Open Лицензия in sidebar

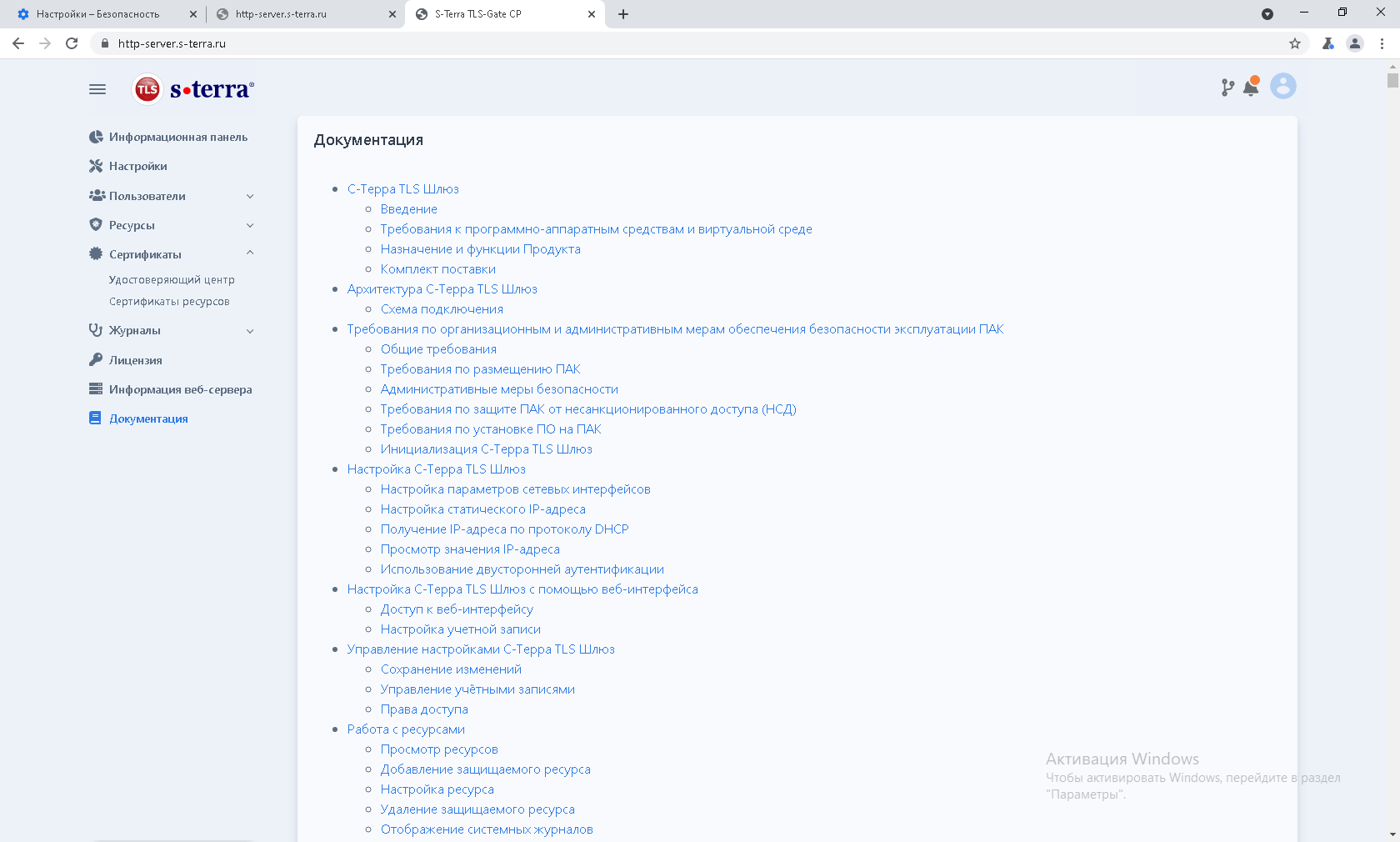point(136,360)
